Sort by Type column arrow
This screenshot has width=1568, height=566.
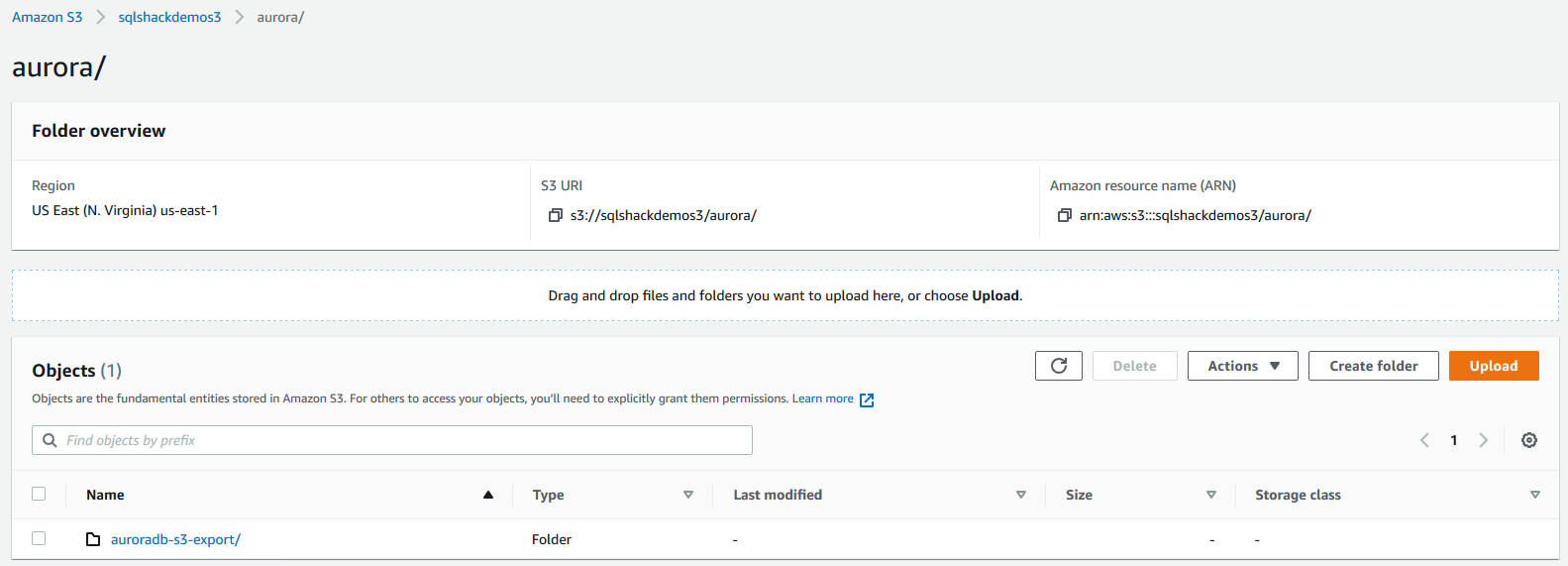tap(688, 495)
